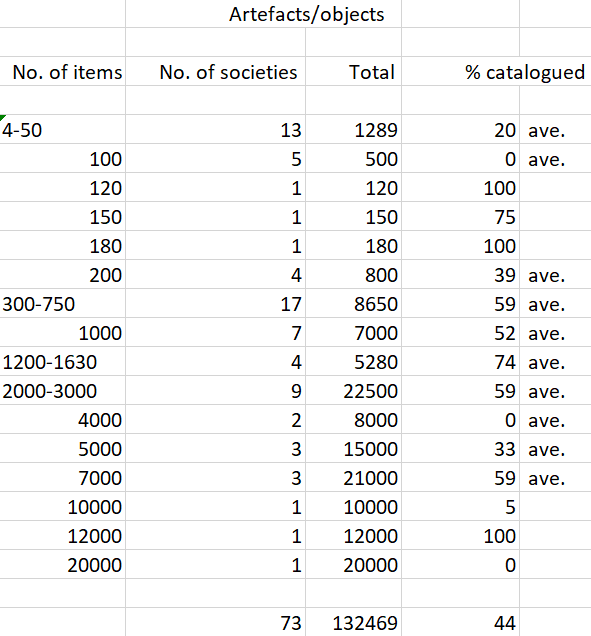Click the grand total cell 132469
591x636 pixels.
[x=353, y=623]
